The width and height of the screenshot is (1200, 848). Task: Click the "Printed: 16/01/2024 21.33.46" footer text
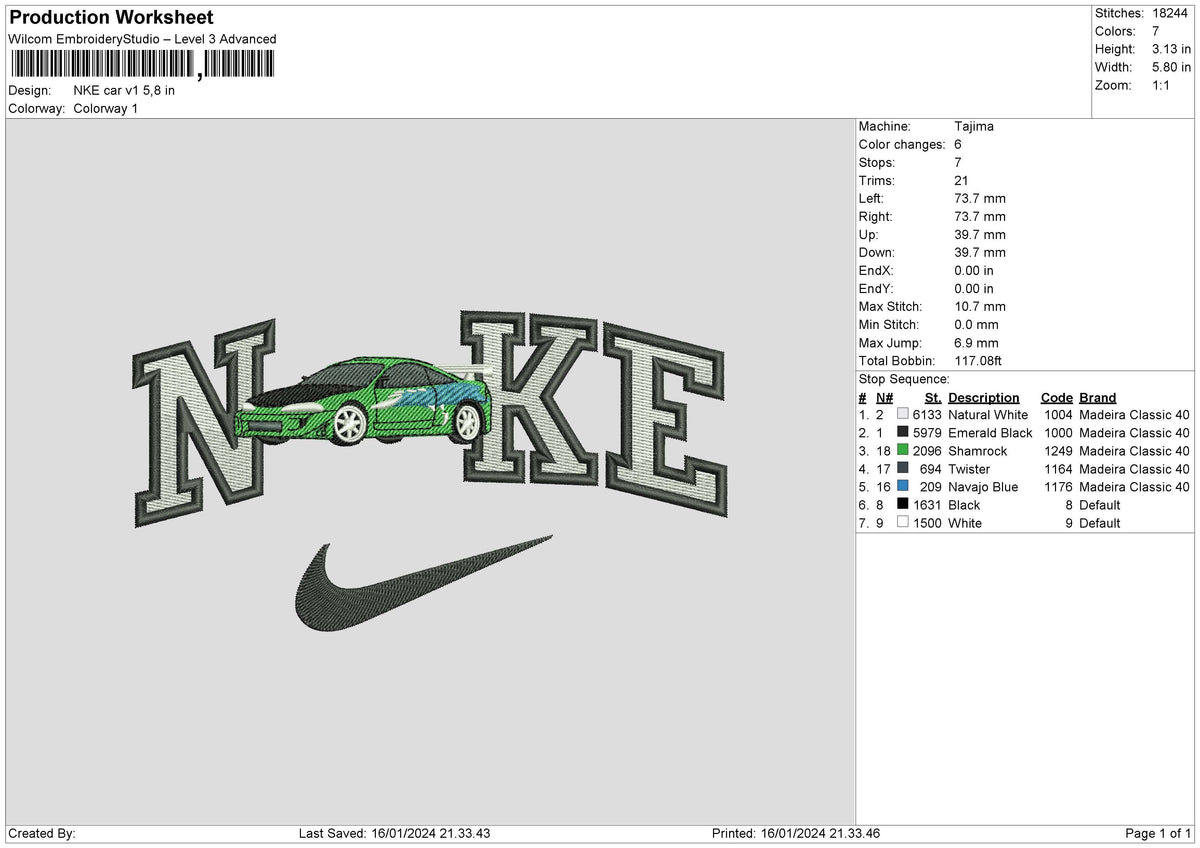796,834
